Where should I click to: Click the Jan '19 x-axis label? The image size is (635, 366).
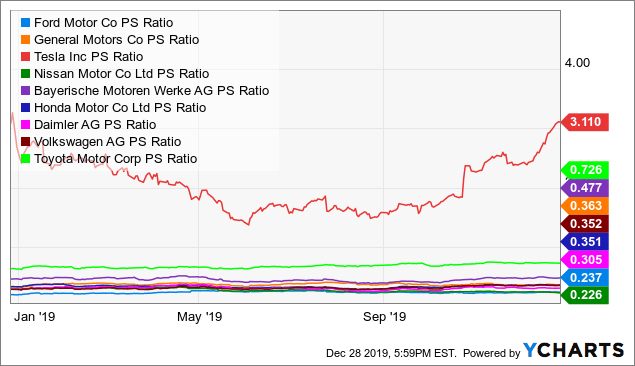pyautogui.click(x=34, y=317)
